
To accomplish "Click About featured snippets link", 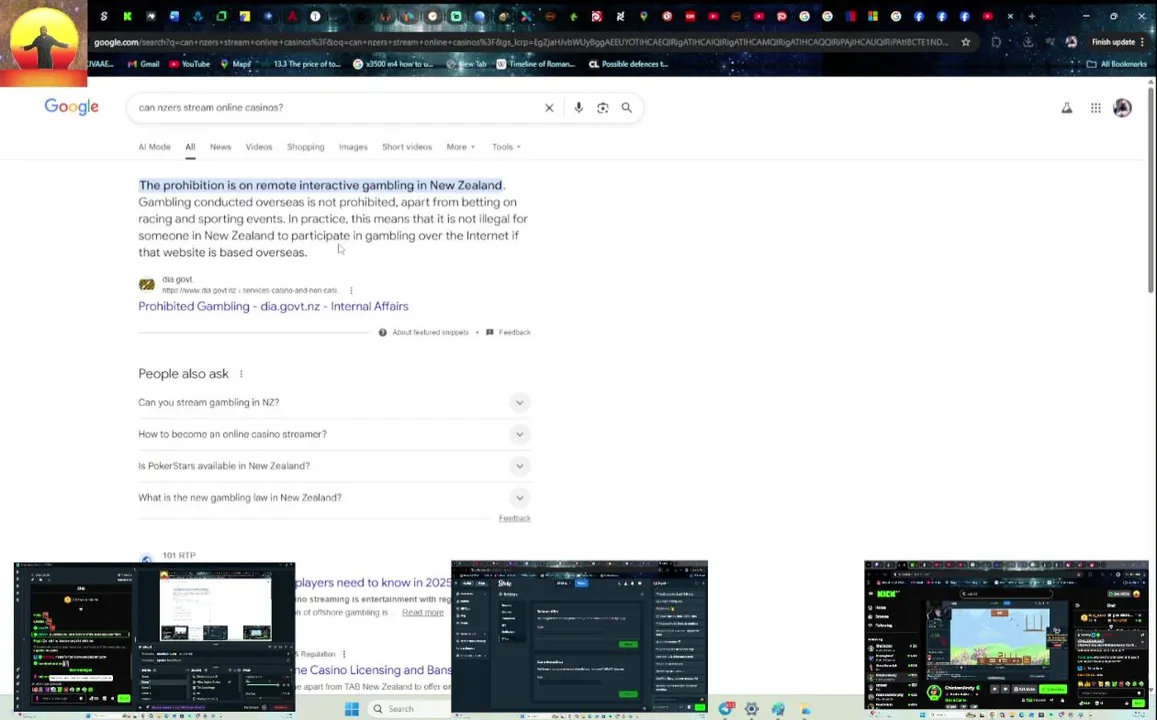I will tap(430, 333).
